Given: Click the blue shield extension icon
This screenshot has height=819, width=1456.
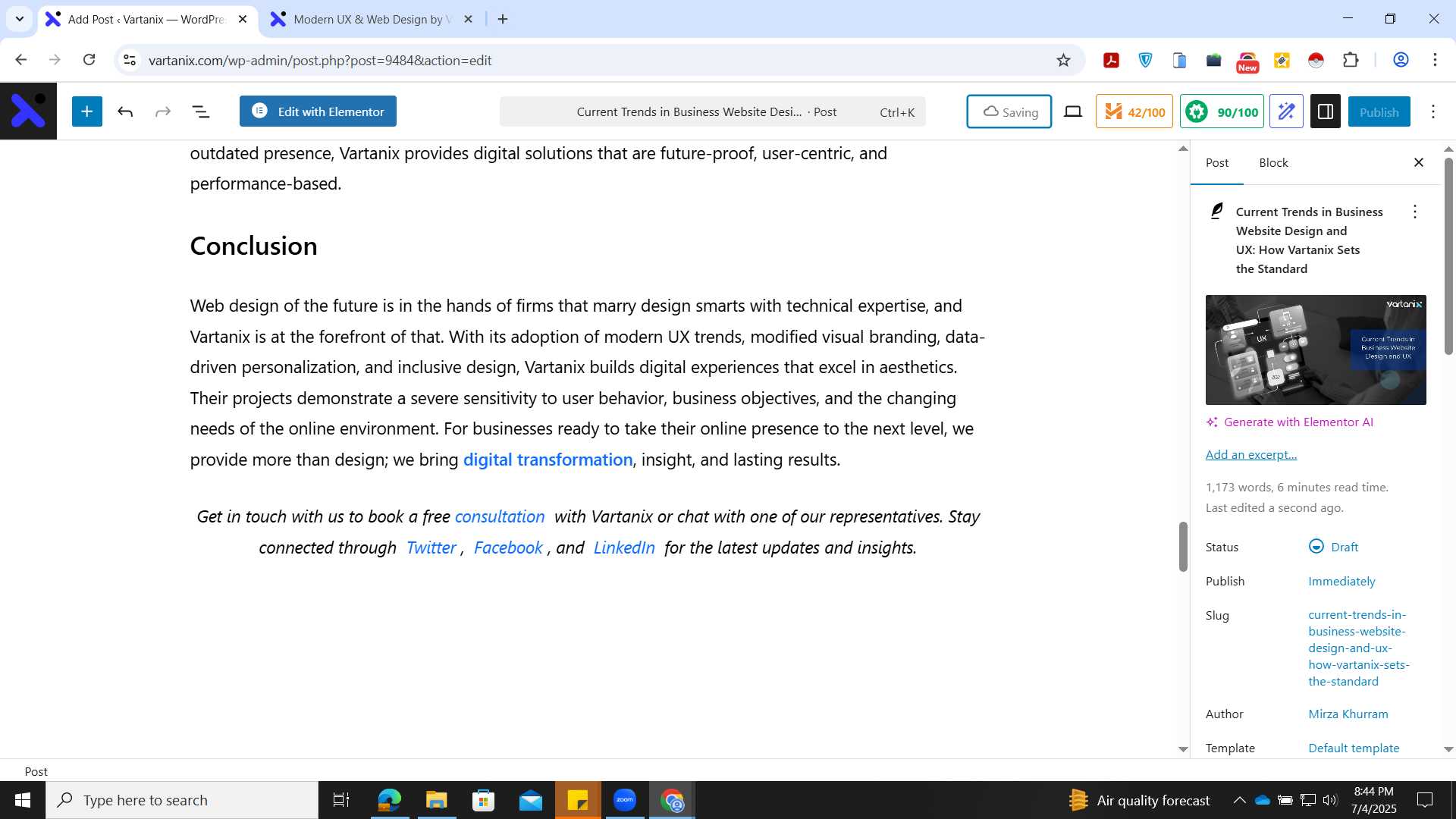Looking at the screenshot, I should [x=1146, y=60].
